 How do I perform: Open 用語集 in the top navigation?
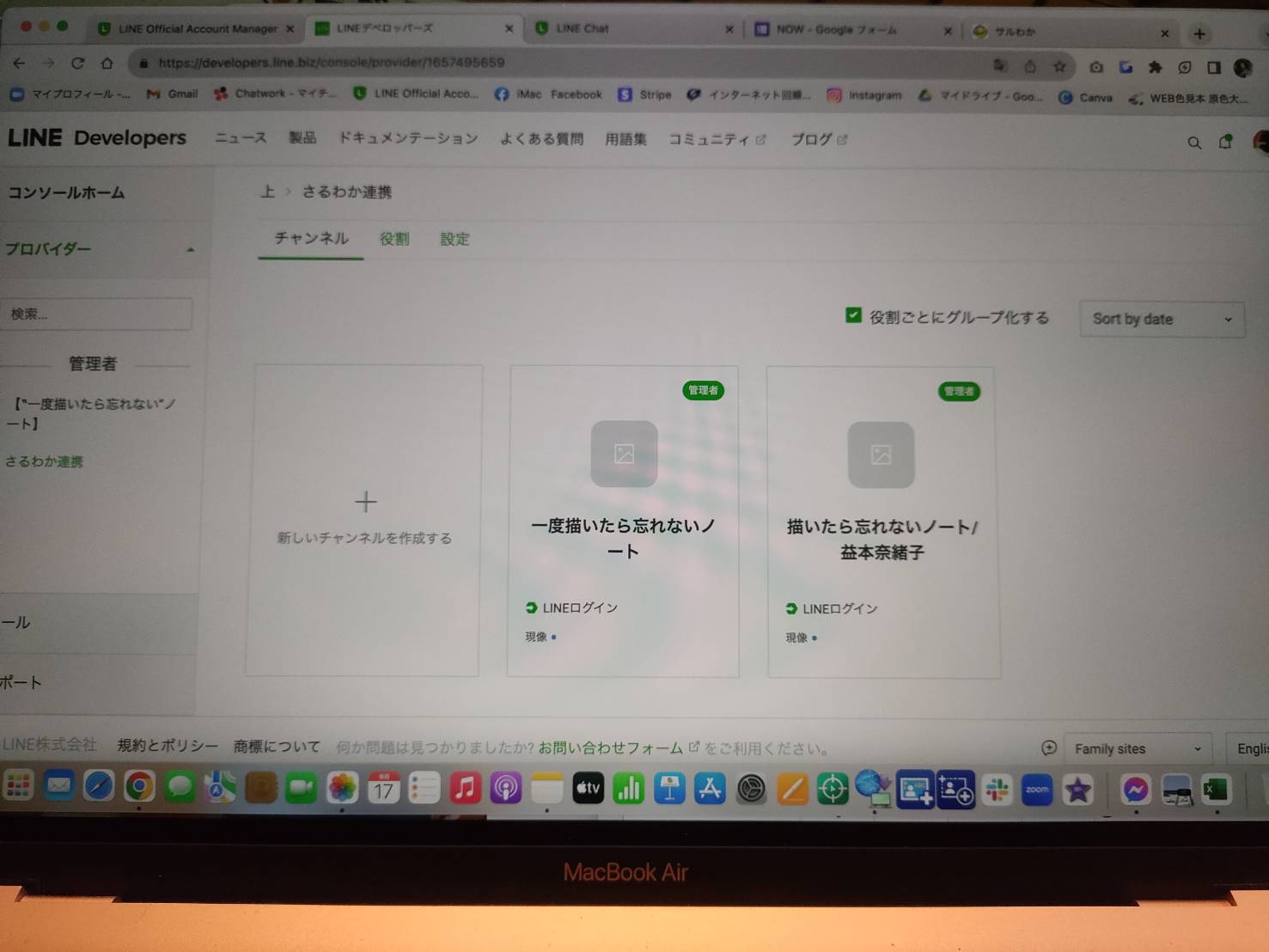625,139
